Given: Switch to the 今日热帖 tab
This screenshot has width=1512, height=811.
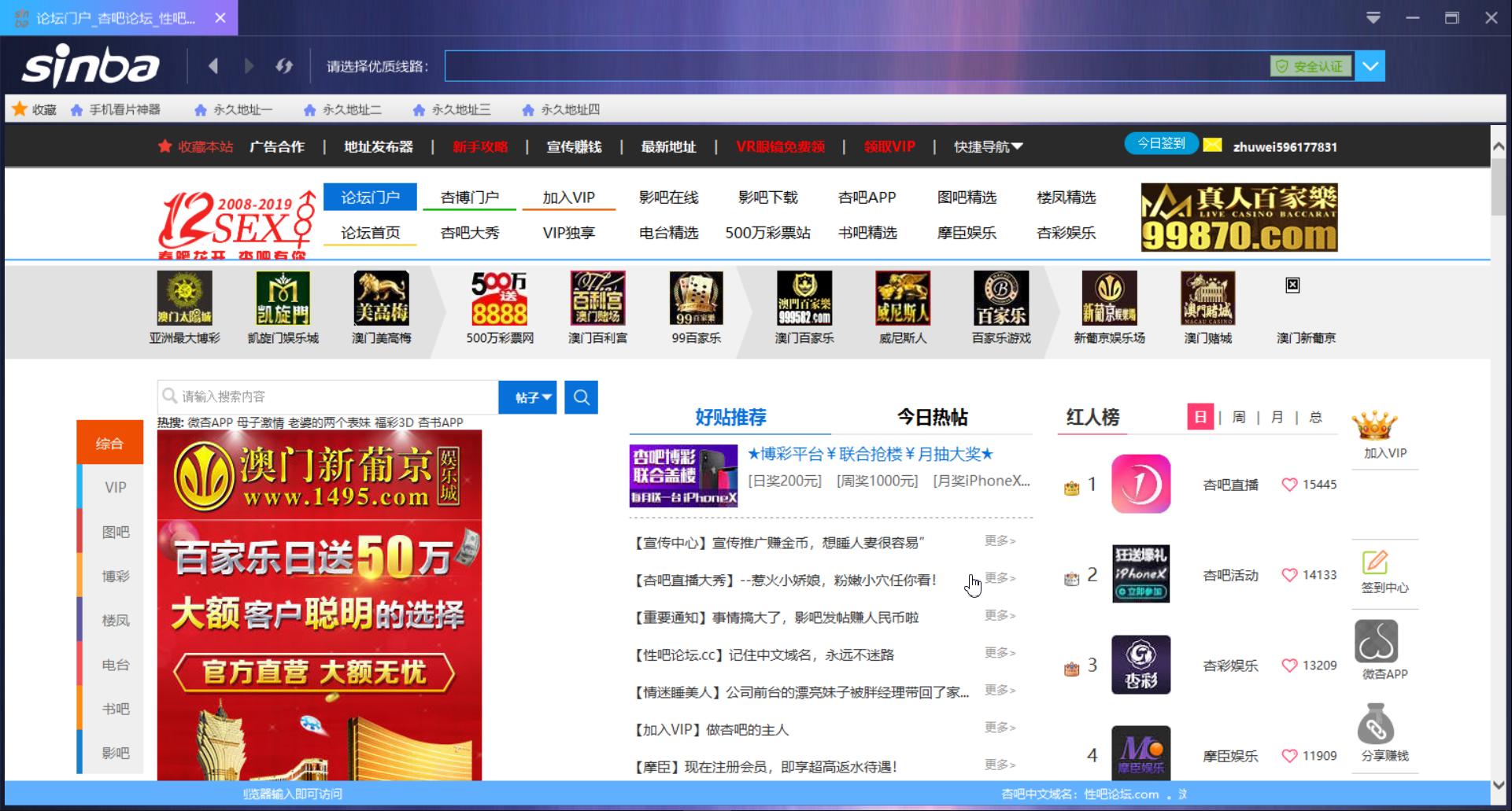Looking at the screenshot, I should point(933,417).
